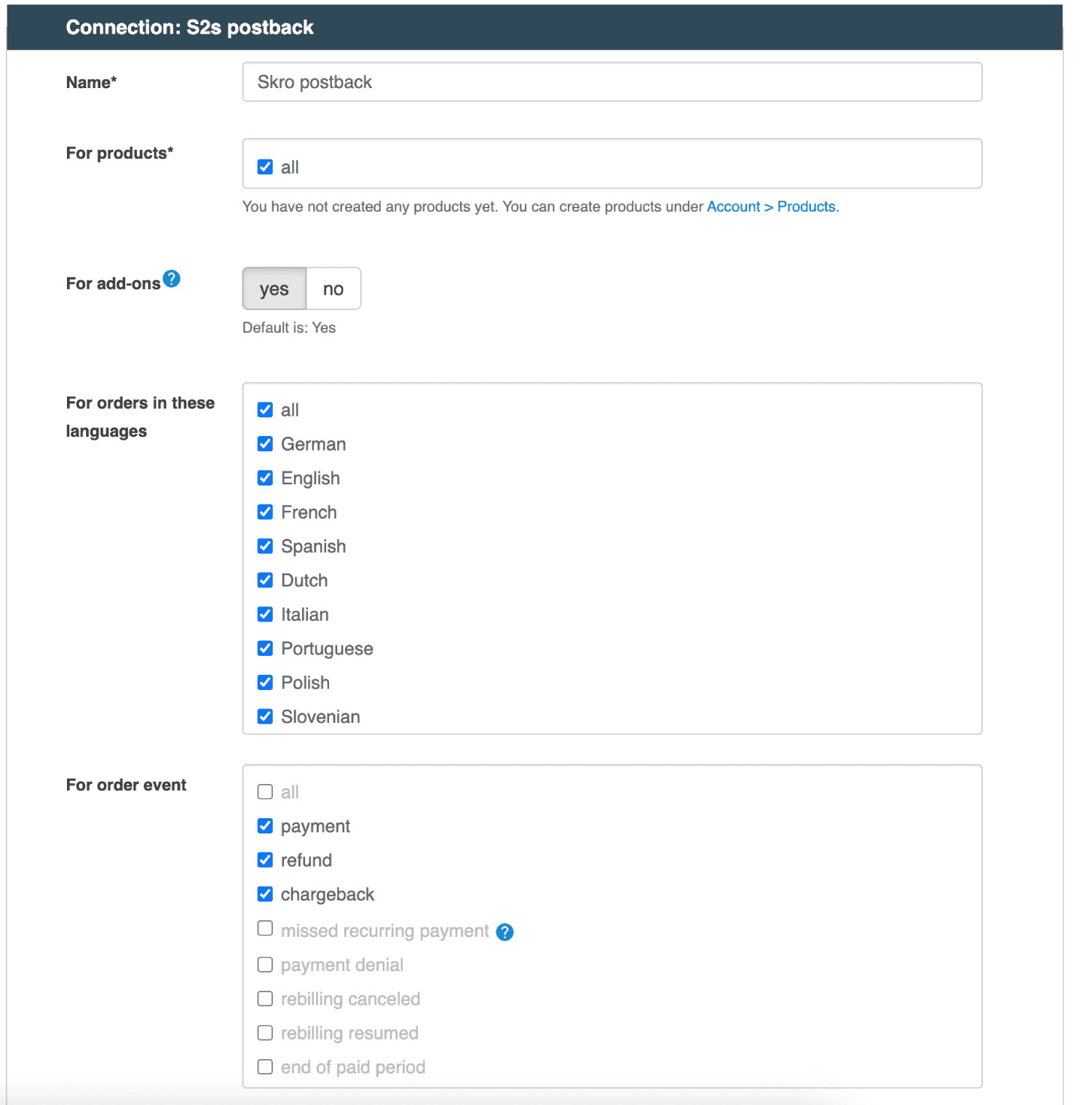This screenshot has height=1105, width=1092.
Task: Open the missed recurring payment help icon
Action: point(505,932)
